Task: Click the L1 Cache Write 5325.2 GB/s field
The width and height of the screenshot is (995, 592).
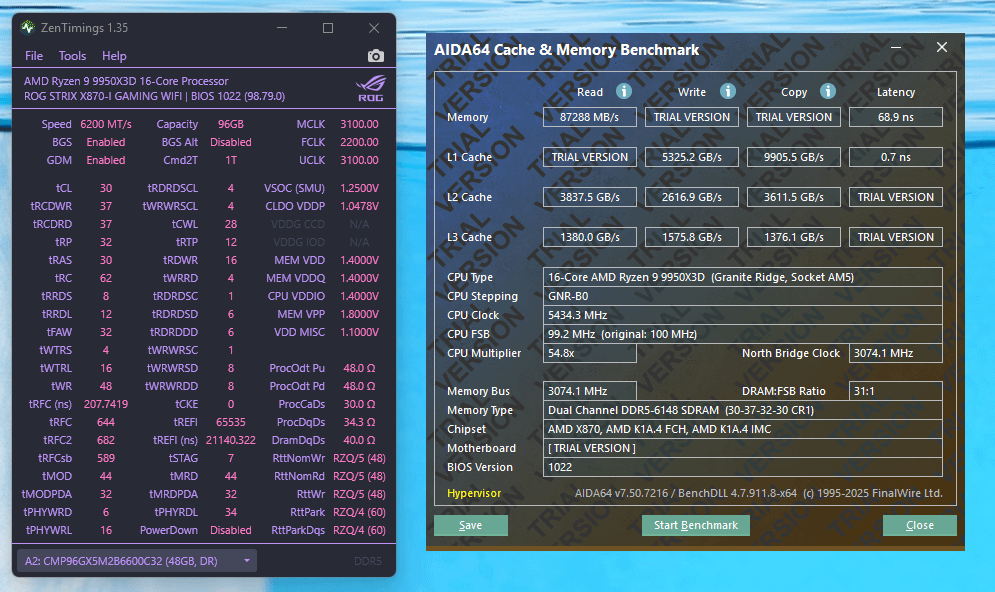Action: [692, 157]
